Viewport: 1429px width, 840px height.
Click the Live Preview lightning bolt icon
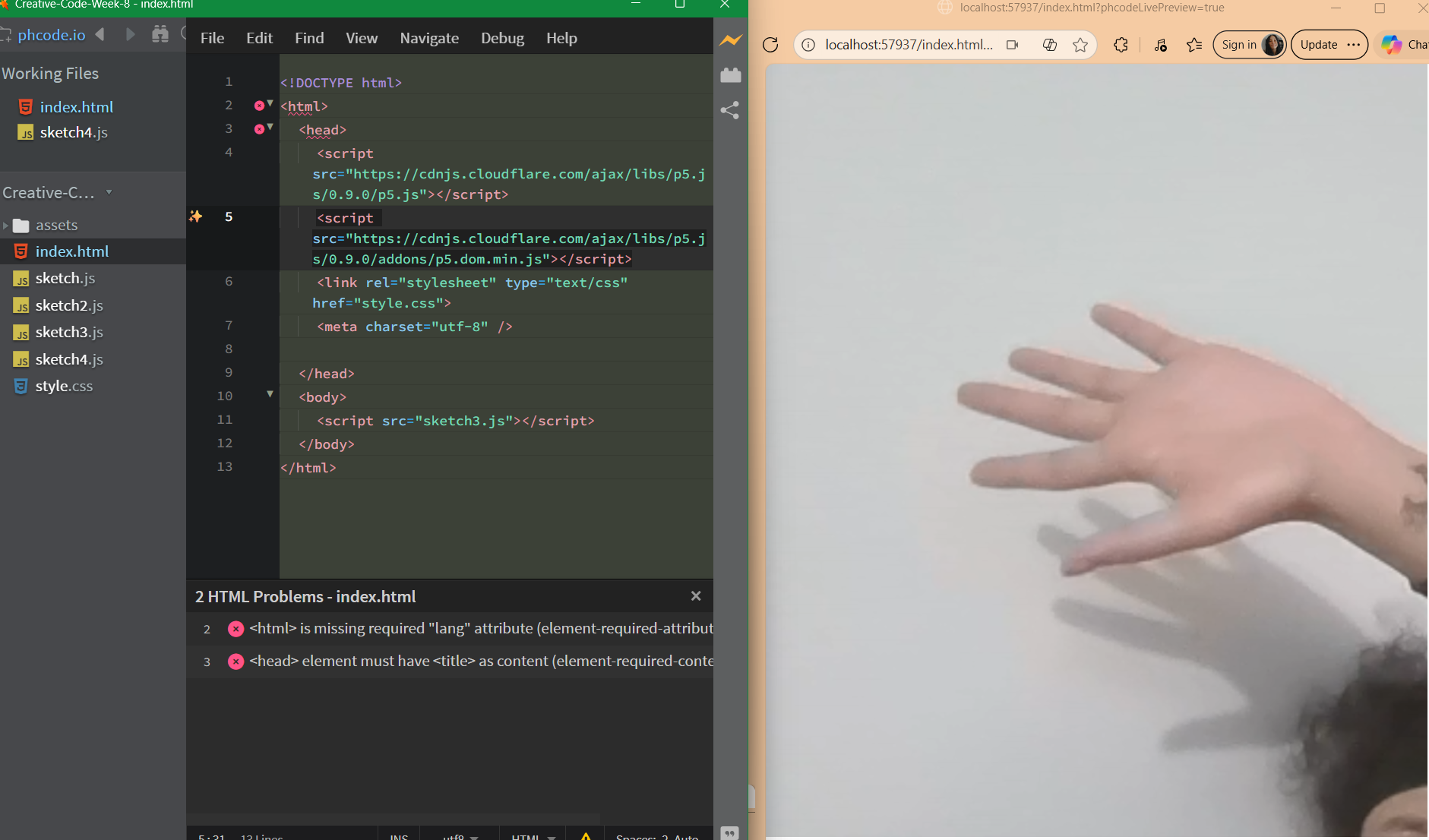coord(730,40)
